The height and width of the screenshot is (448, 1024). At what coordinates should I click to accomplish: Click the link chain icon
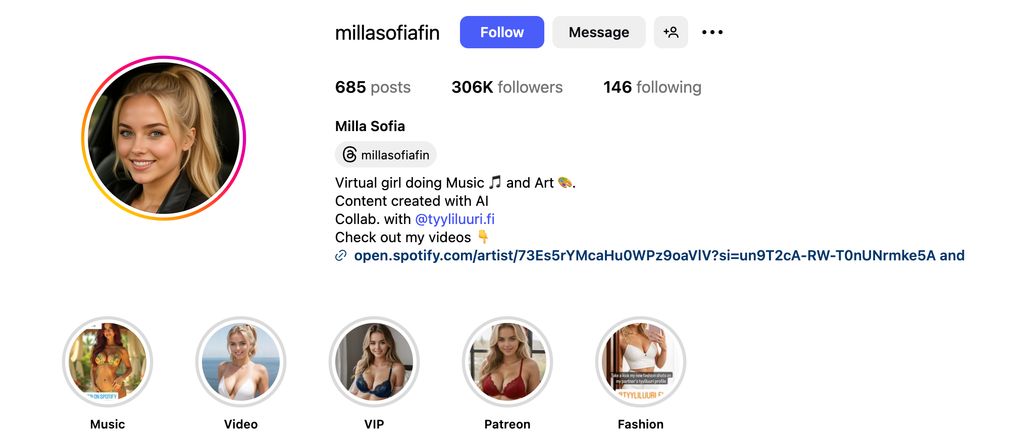(341, 256)
